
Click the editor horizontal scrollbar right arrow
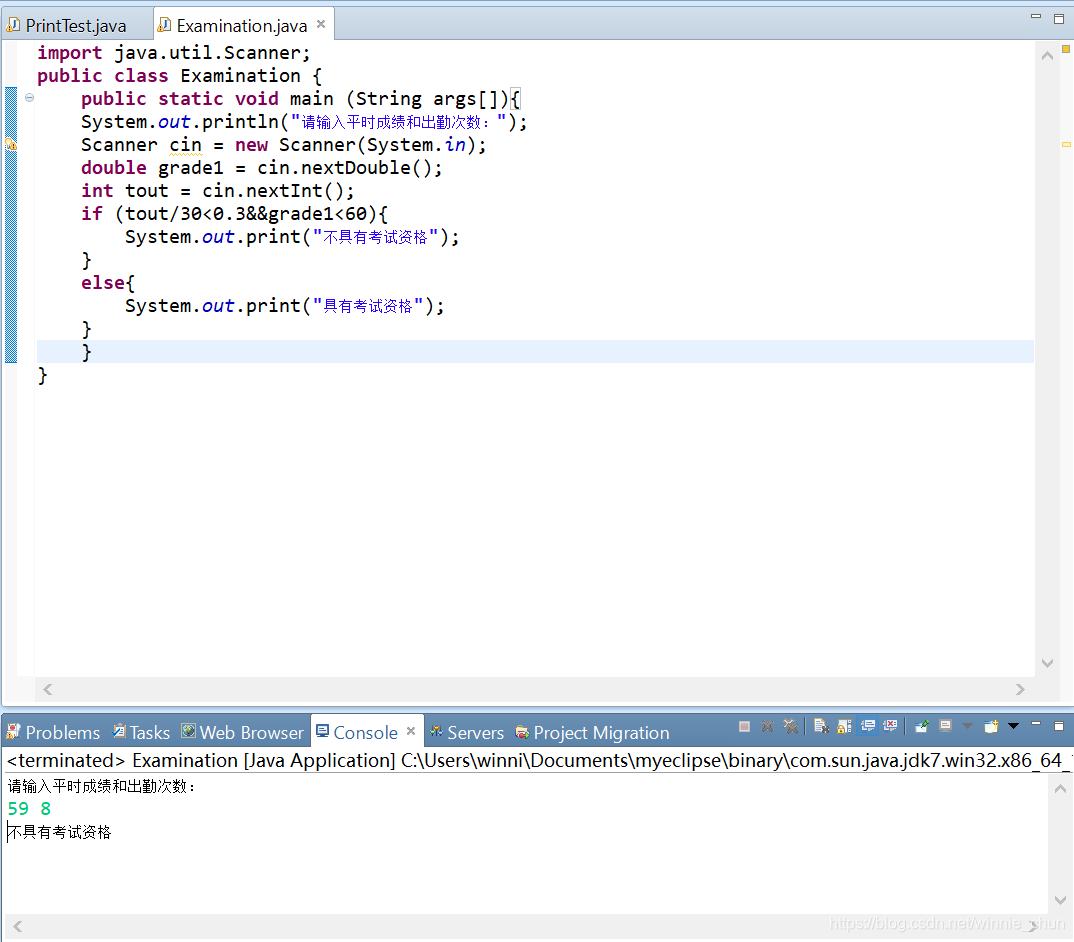tap(1021, 689)
